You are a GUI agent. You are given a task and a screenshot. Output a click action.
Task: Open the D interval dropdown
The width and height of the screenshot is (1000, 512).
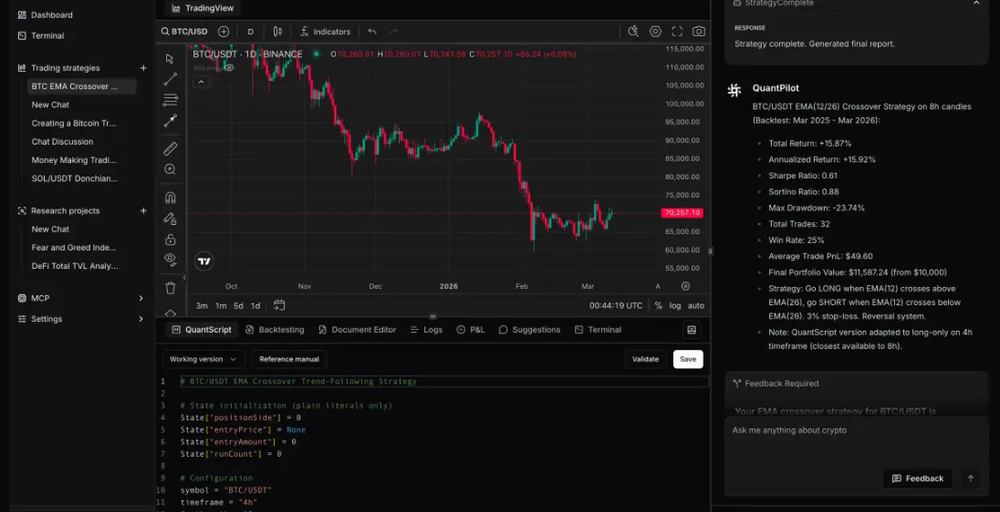point(250,31)
